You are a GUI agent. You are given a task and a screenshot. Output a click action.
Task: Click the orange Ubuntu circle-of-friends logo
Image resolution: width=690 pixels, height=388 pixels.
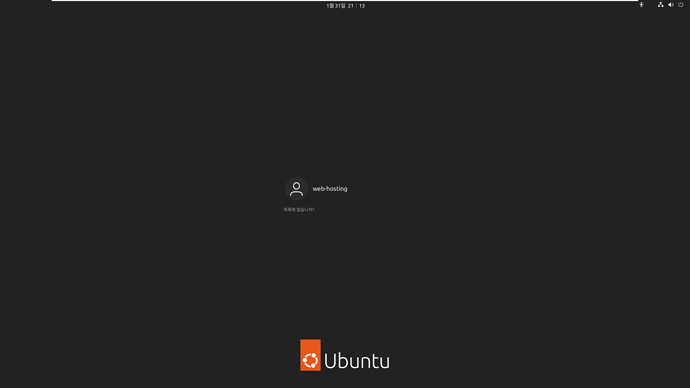pos(310,355)
